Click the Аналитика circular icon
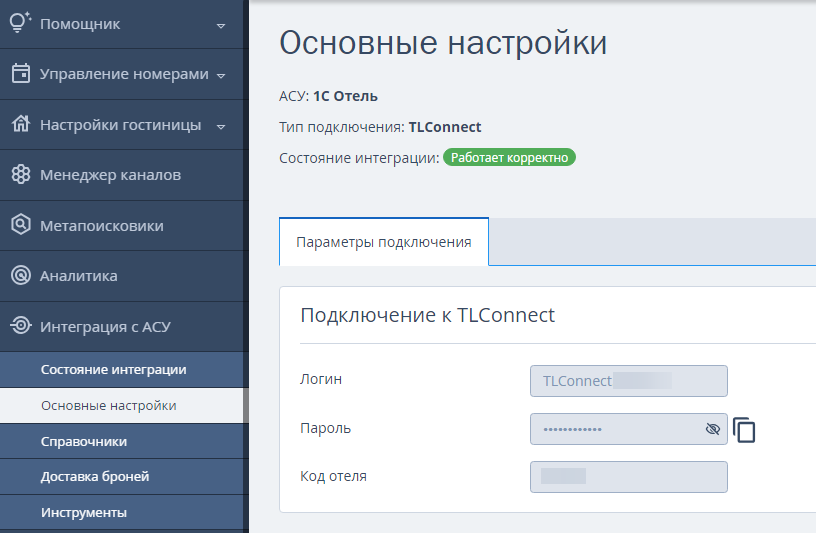 coord(21,275)
